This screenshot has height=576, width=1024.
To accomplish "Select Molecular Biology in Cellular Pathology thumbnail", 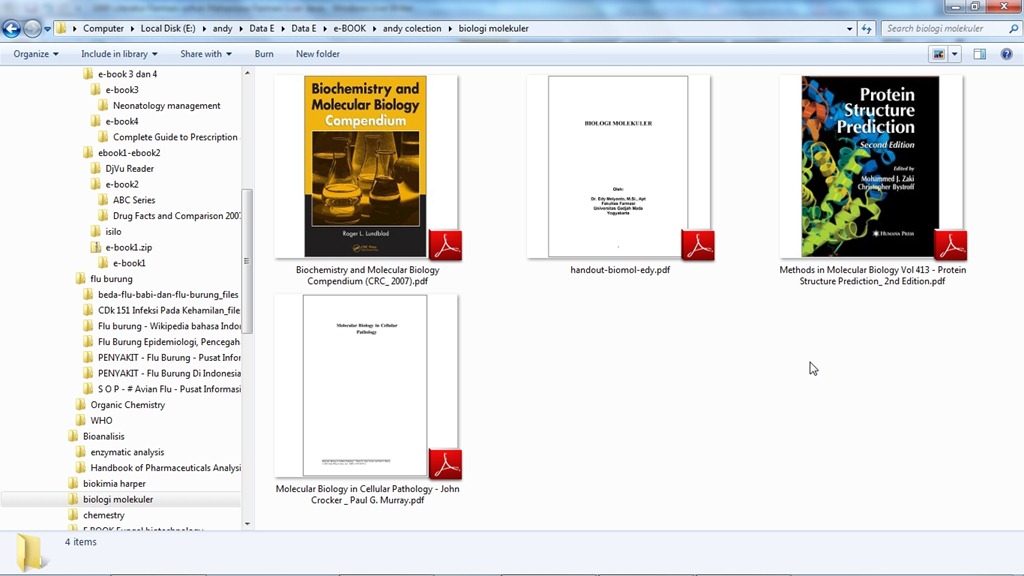I will point(365,385).
